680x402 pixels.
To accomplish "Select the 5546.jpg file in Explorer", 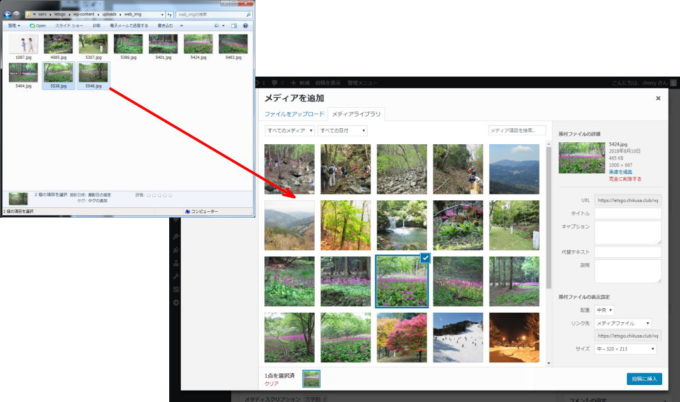I will (x=93, y=74).
